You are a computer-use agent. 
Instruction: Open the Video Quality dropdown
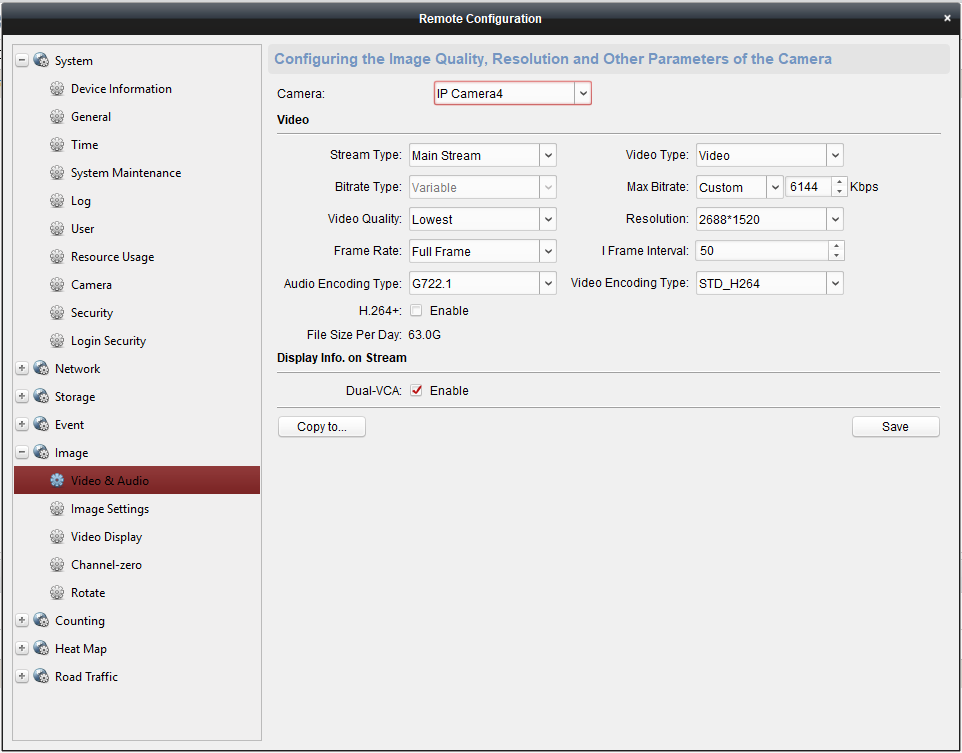click(x=482, y=219)
